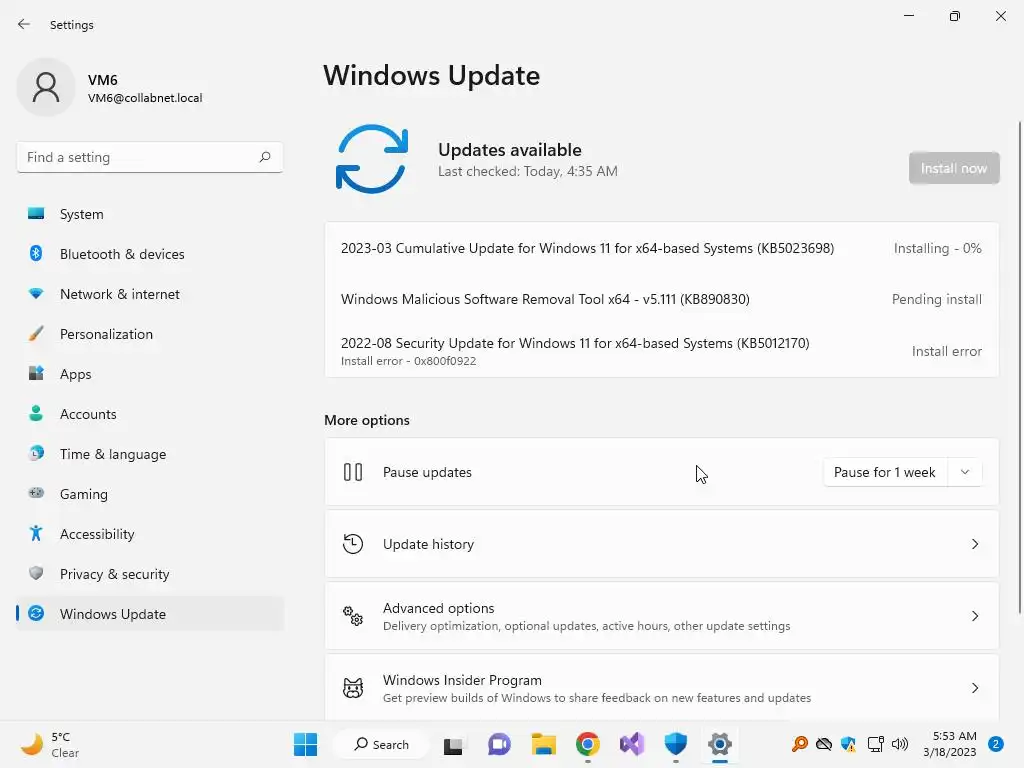Image resolution: width=1024 pixels, height=768 pixels.
Task: Open the Windows Insider Program row
Action: [662, 688]
